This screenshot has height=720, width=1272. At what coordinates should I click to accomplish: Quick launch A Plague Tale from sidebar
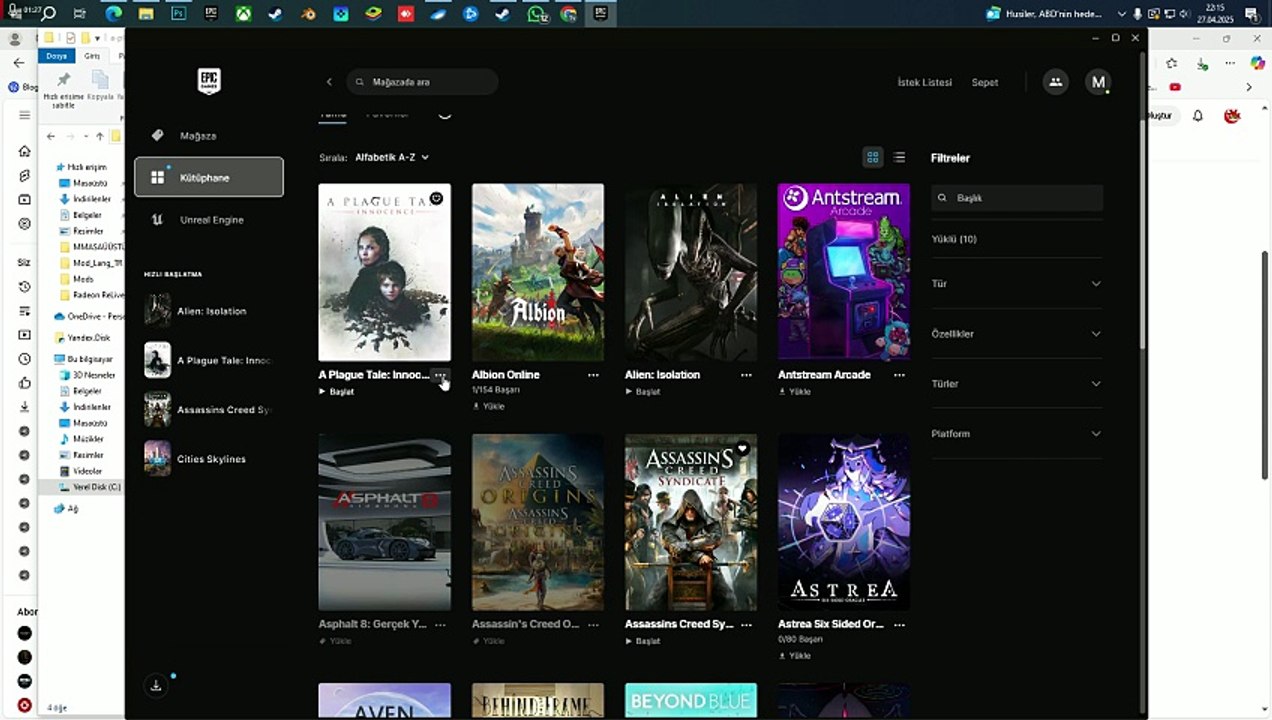pyautogui.click(x=209, y=360)
